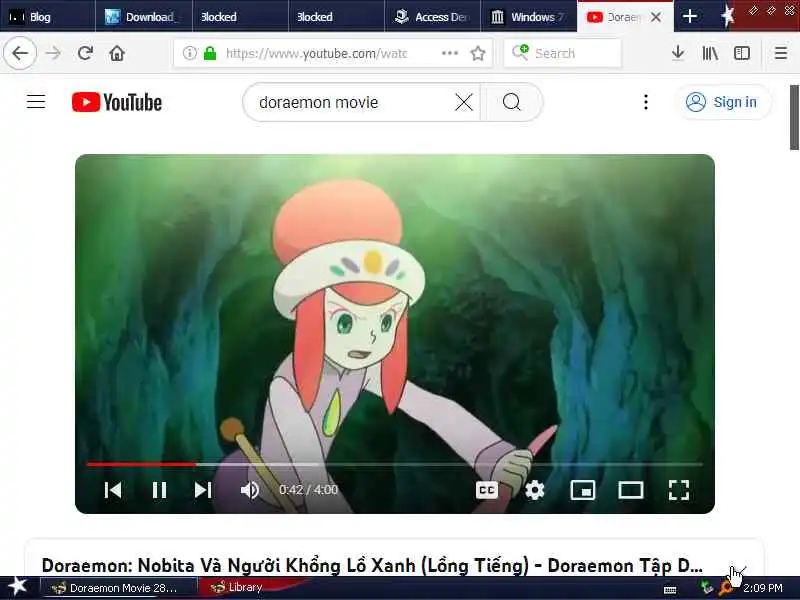Image resolution: width=800 pixels, height=600 pixels.
Task: Open the on-screen keyboard tray icon
Action: [x=670, y=589]
